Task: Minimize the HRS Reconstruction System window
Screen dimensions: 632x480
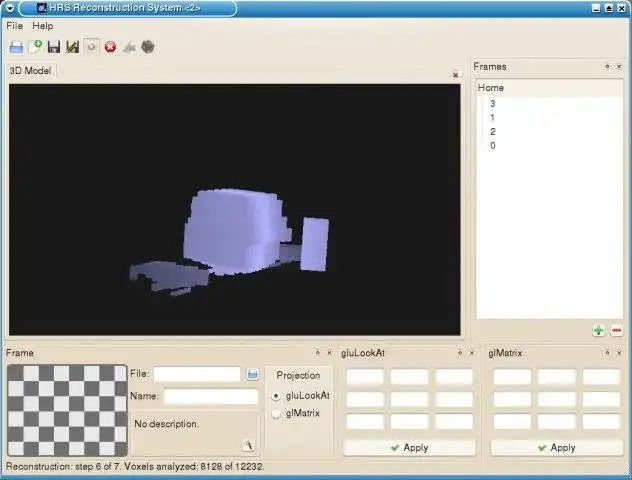Action: (597, 8)
